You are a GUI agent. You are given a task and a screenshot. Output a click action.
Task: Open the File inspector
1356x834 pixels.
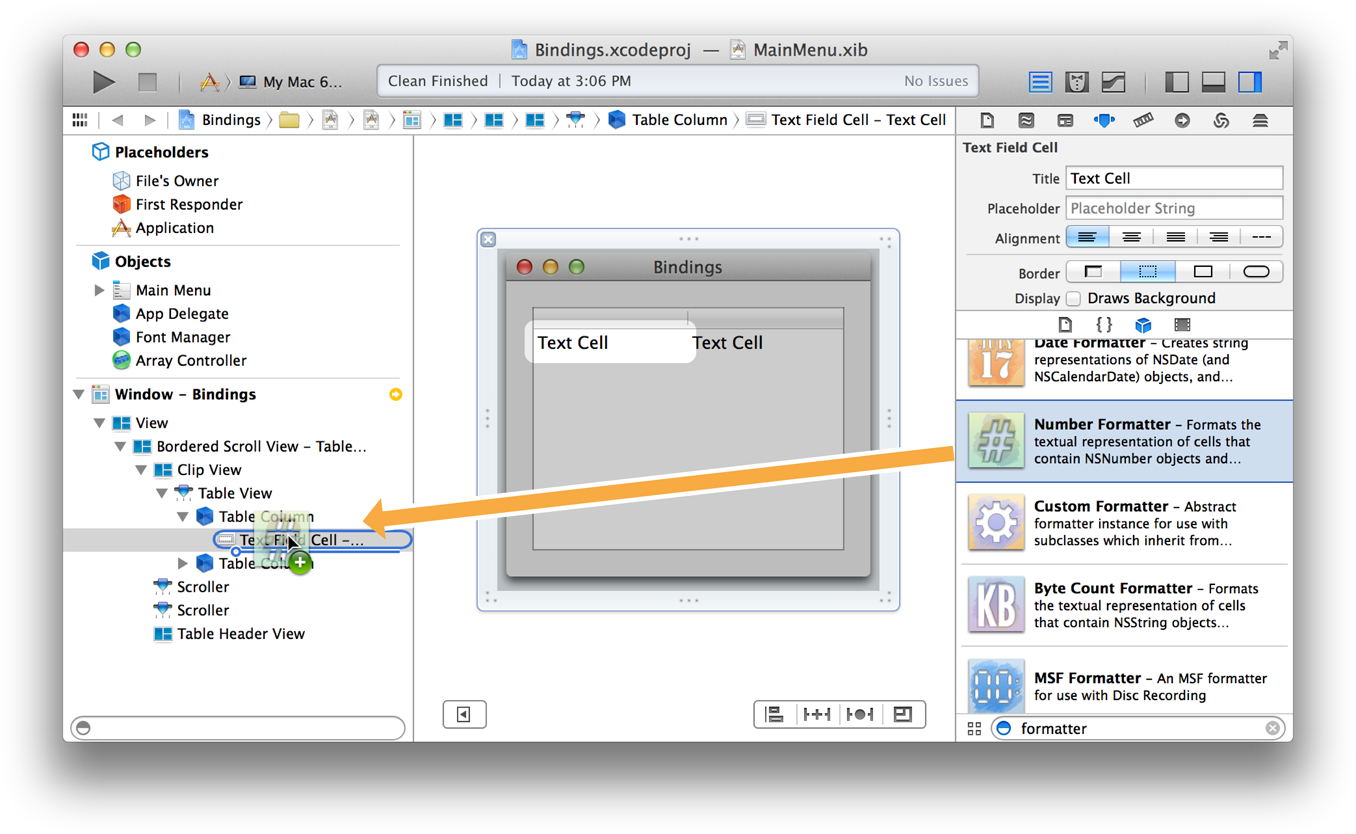click(987, 120)
